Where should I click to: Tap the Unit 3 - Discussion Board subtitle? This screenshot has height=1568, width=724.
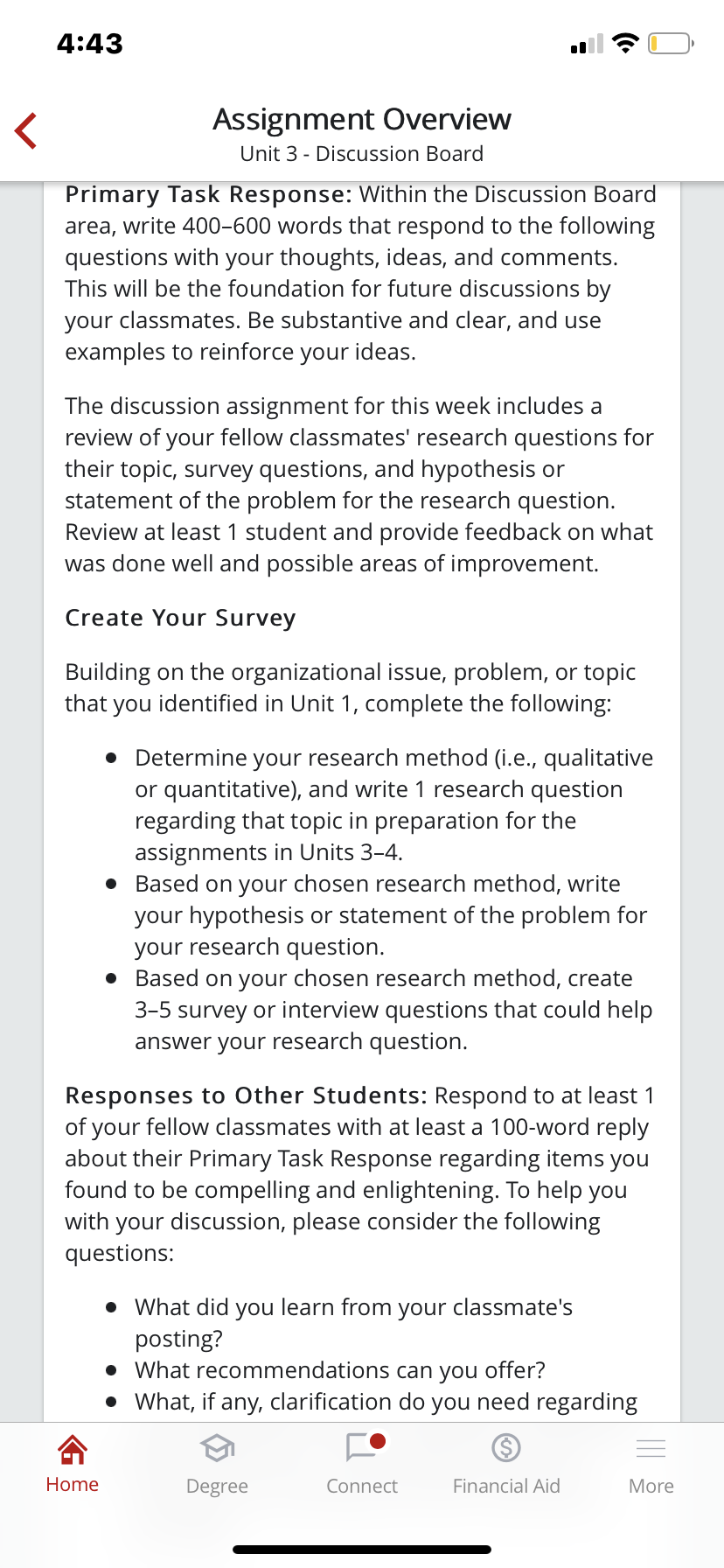(x=362, y=154)
